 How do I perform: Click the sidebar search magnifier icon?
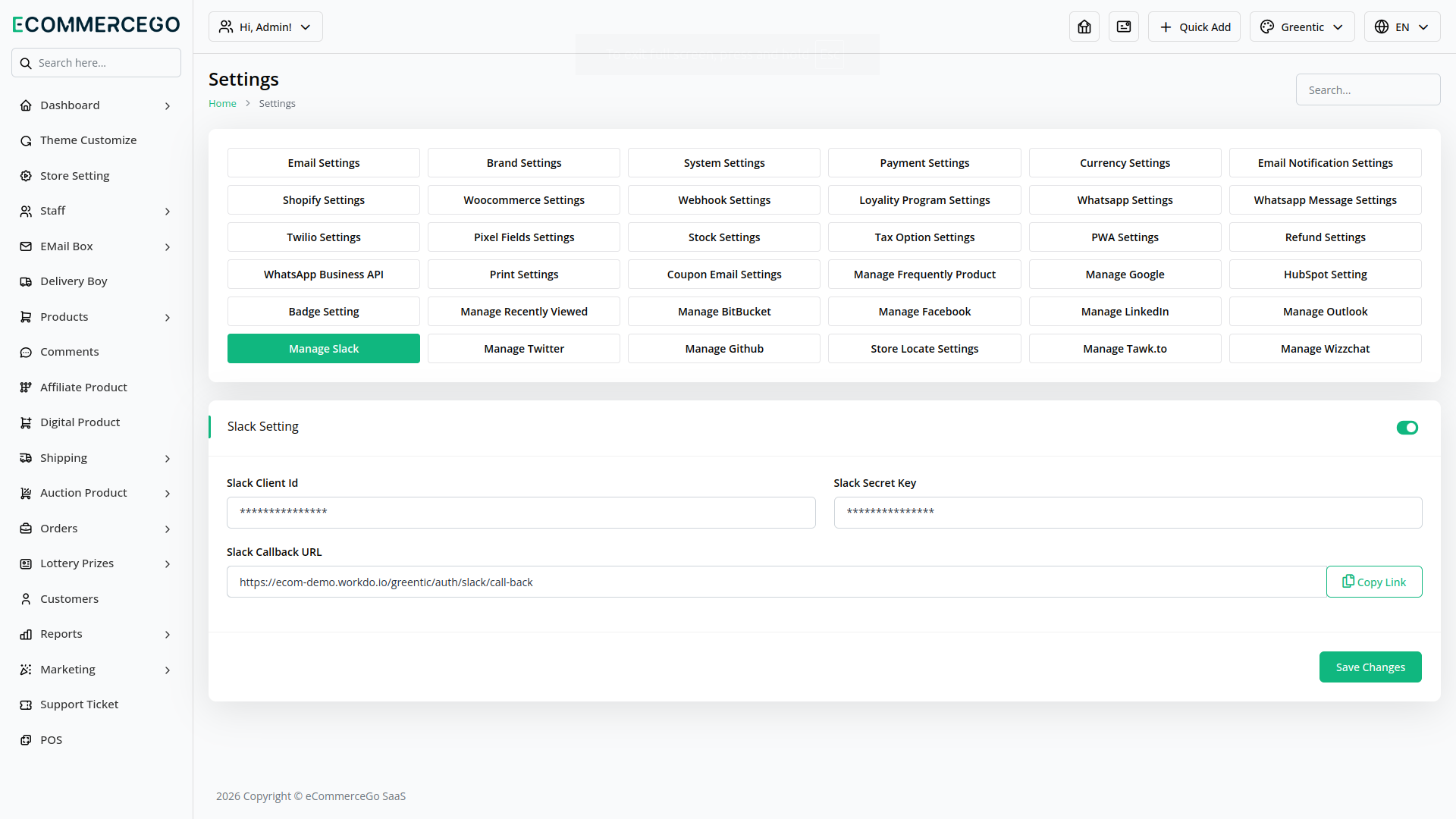pos(26,63)
